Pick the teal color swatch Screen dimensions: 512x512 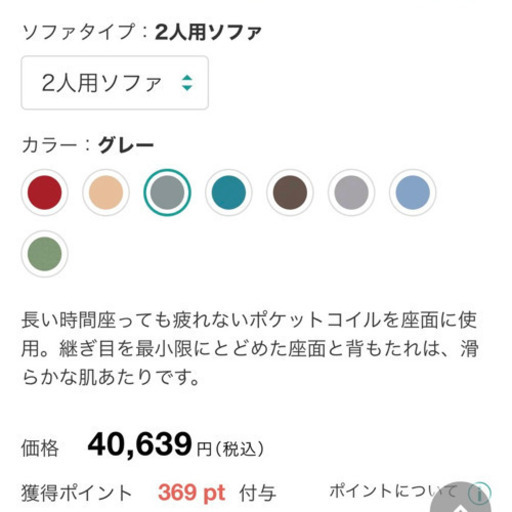click(229, 192)
